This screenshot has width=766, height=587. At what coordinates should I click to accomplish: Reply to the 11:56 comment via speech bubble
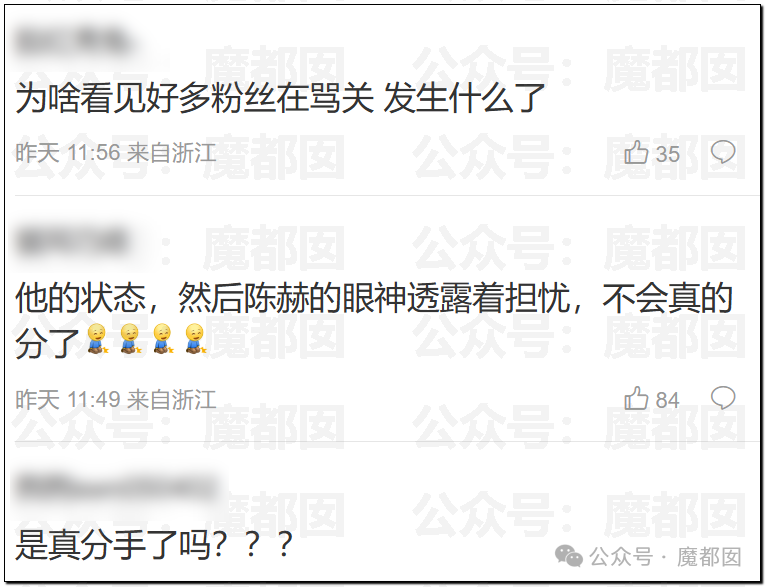(723, 152)
